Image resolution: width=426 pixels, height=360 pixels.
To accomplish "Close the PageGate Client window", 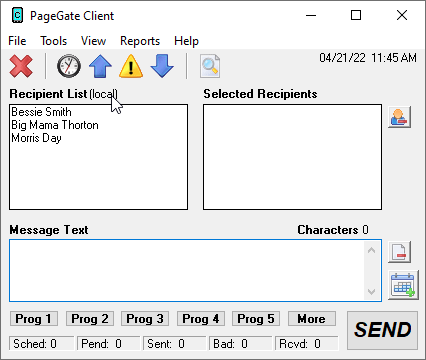I will click(x=402, y=15).
